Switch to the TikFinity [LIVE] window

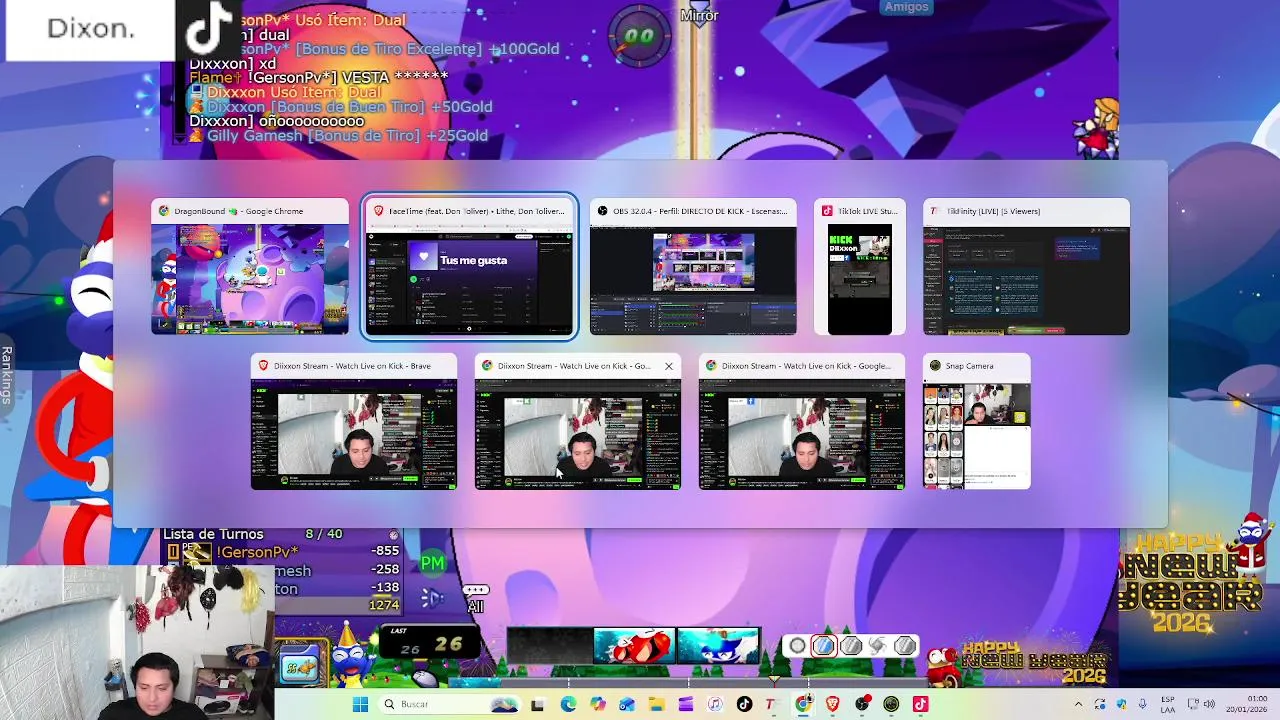(x=1026, y=267)
